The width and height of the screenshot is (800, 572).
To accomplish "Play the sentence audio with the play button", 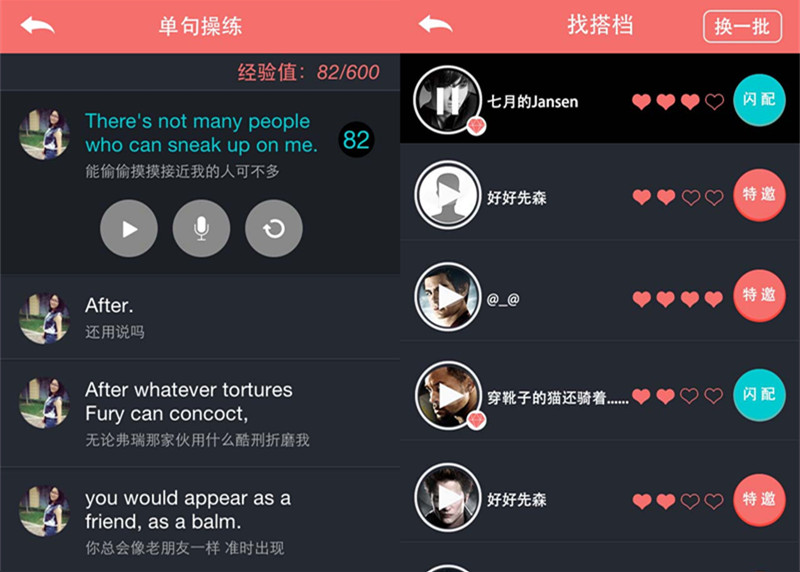I will tap(129, 229).
